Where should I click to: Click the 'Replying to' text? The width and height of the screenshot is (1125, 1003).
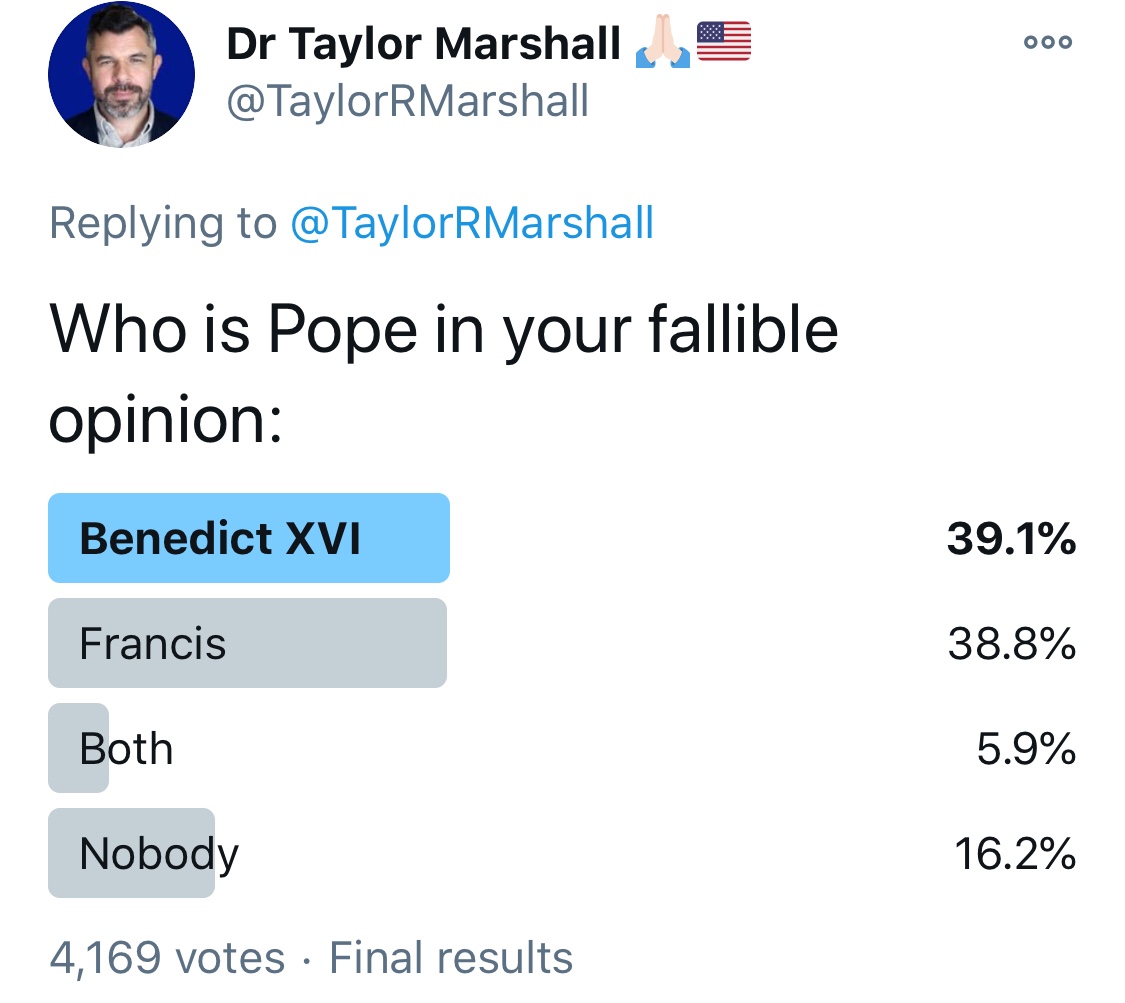coord(163,223)
